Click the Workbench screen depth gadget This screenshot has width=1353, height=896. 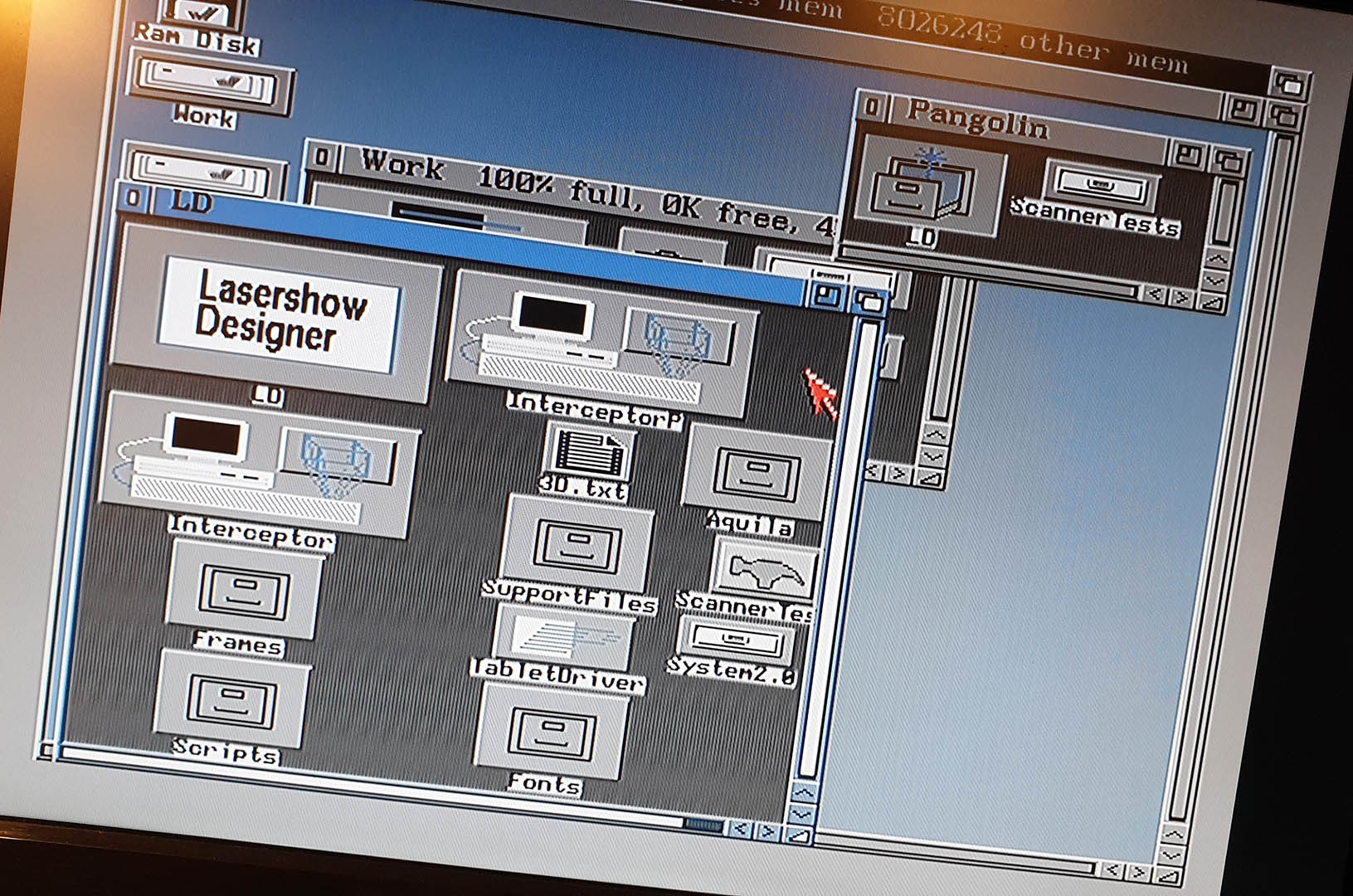click(x=1291, y=84)
